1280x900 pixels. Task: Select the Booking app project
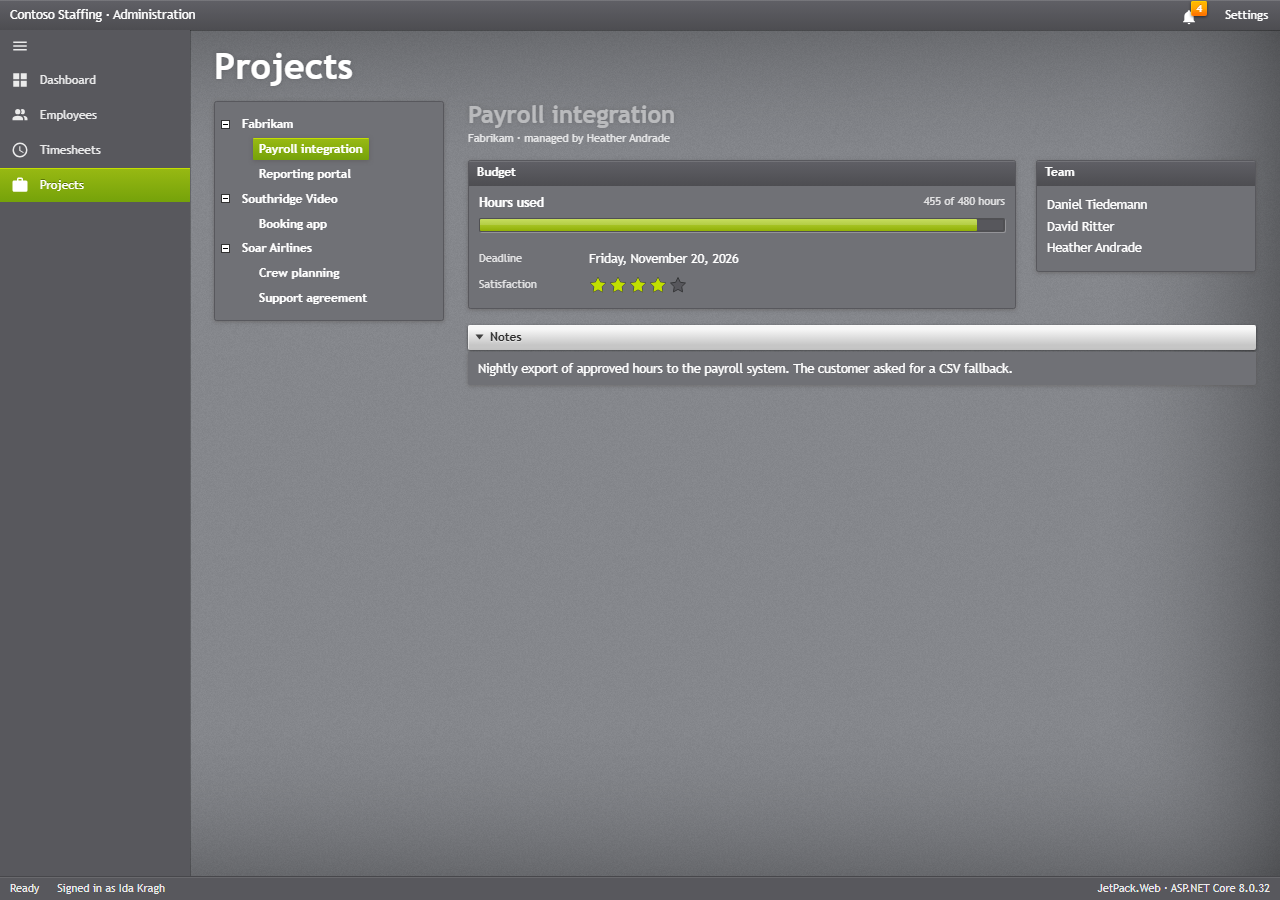coord(293,224)
